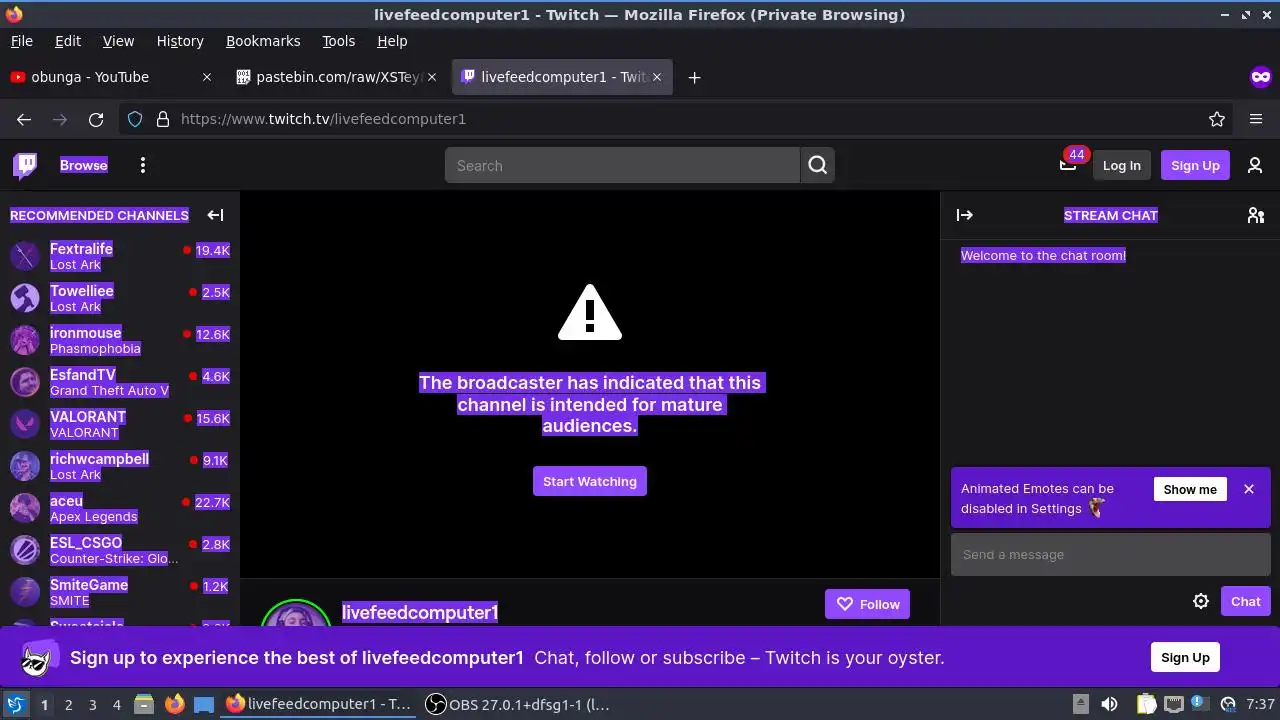The width and height of the screenshot is (1280, 720).
Task: Click Grand Theft Auto V game label
Action: tap(109, 391)
